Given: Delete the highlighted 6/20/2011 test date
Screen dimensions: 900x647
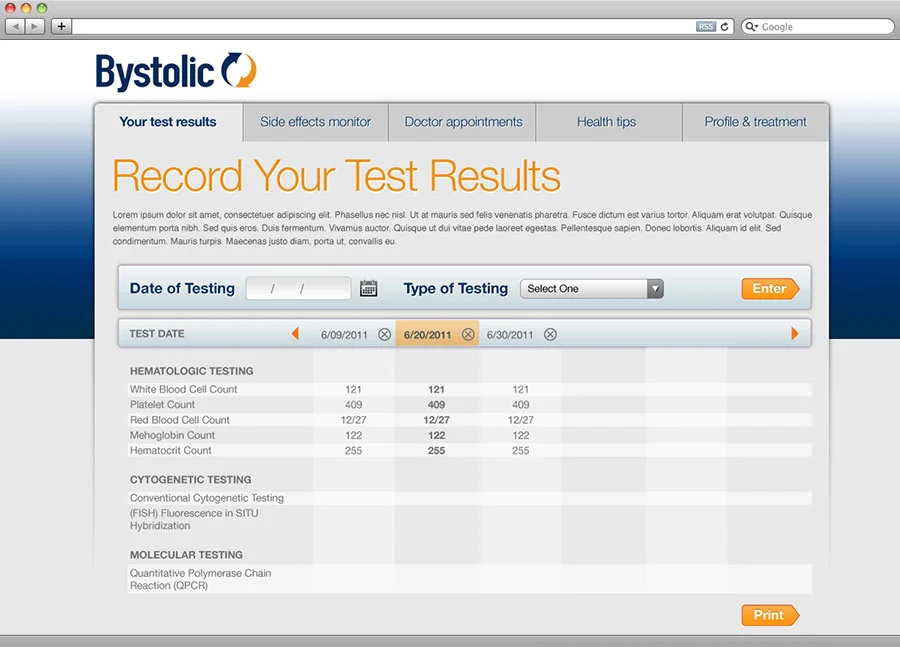Looking at the screenshot, I should (x=468, y=334).
